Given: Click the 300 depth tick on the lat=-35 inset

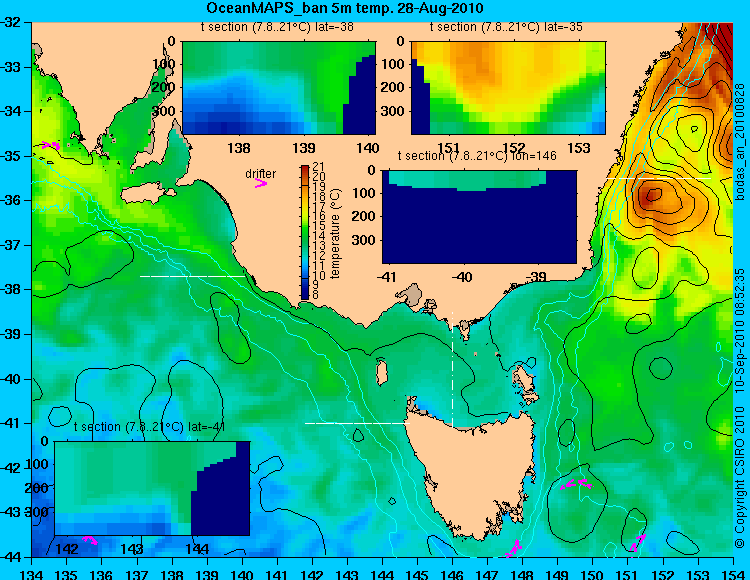Looking at the screenshot, I should (x=393, y=111).
